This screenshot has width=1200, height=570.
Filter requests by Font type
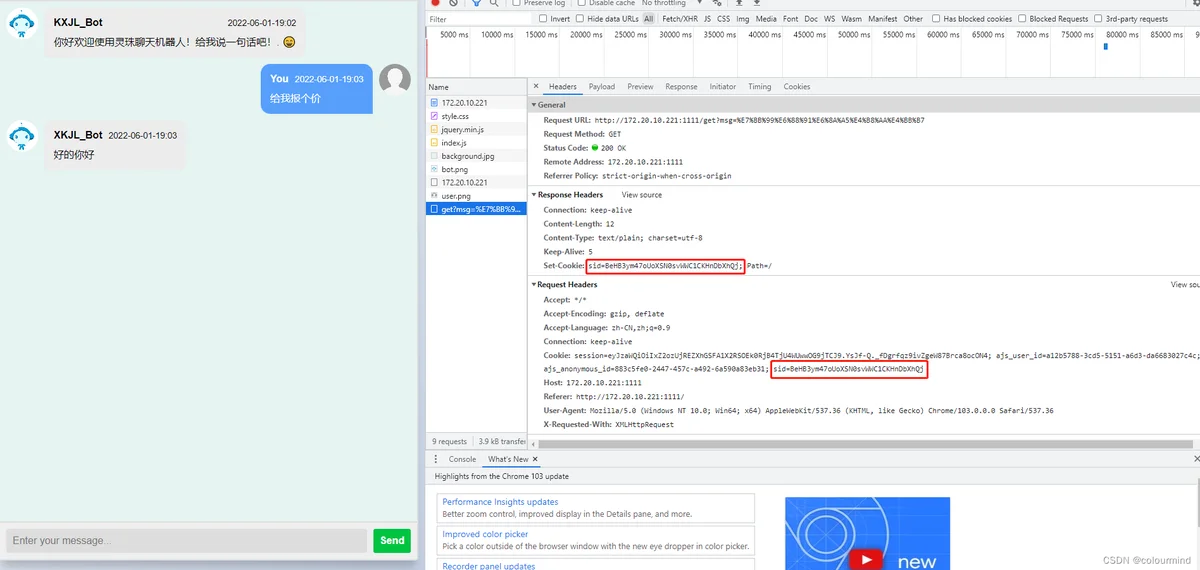click(x=791, y=19)
